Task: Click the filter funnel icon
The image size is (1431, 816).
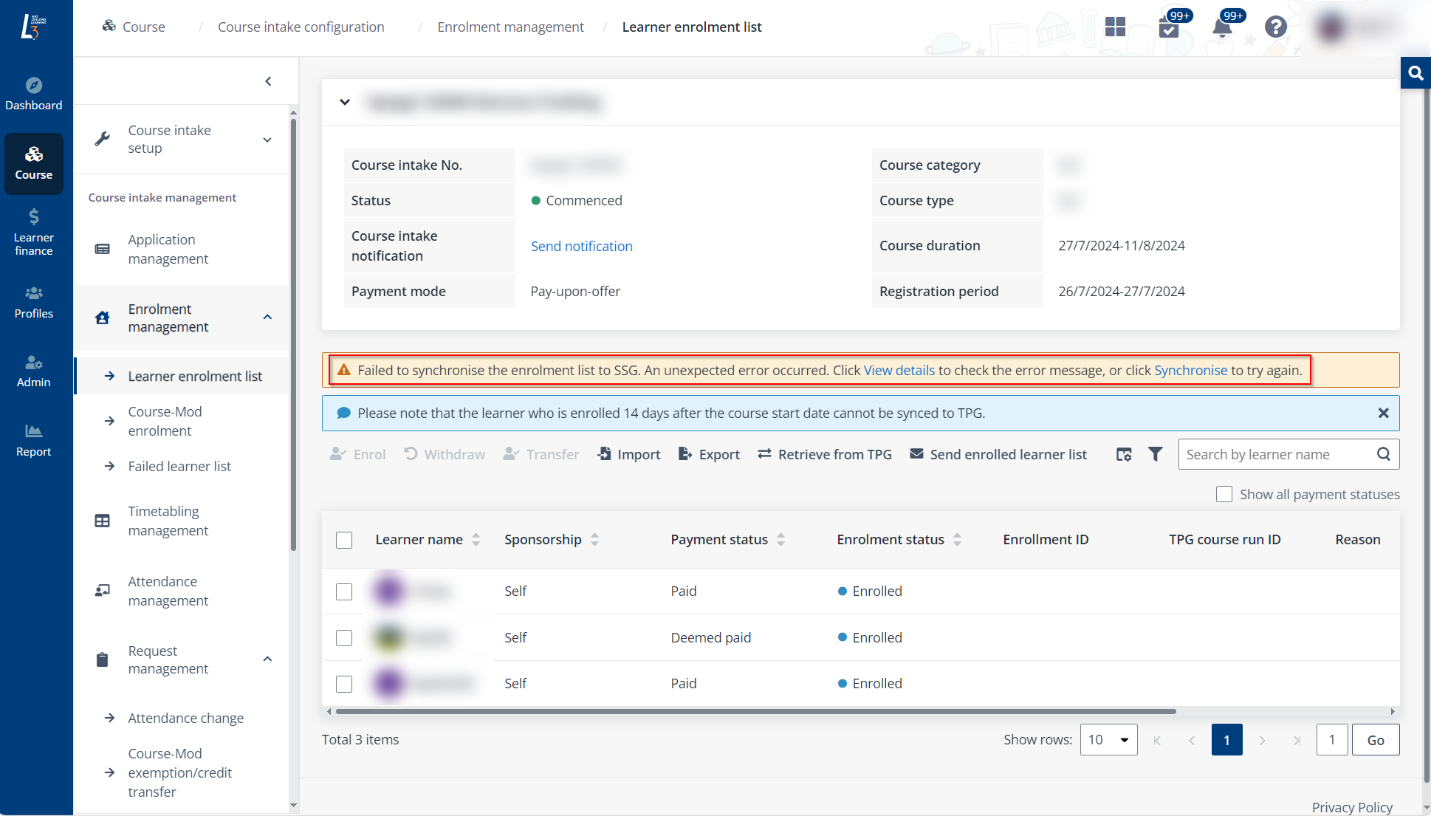Action: 1155,454
